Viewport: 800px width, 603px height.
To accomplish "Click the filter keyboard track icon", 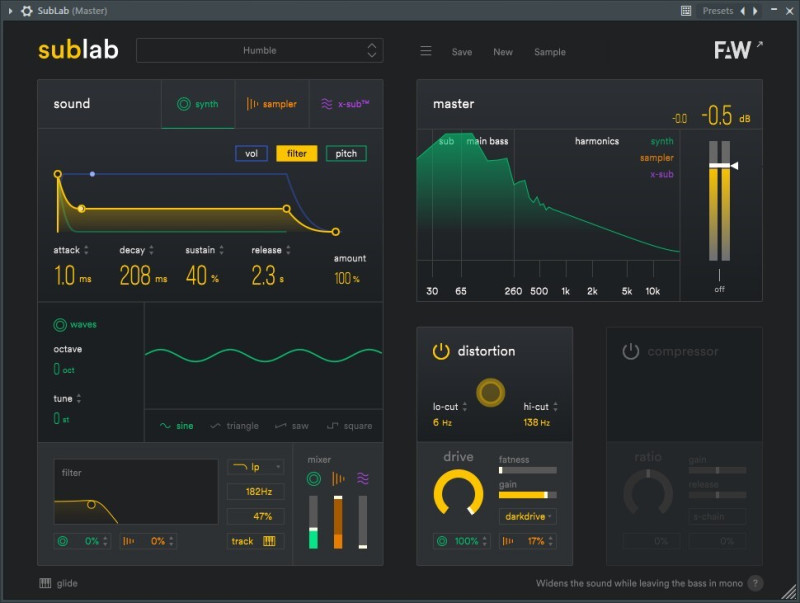I will point(269,541).
